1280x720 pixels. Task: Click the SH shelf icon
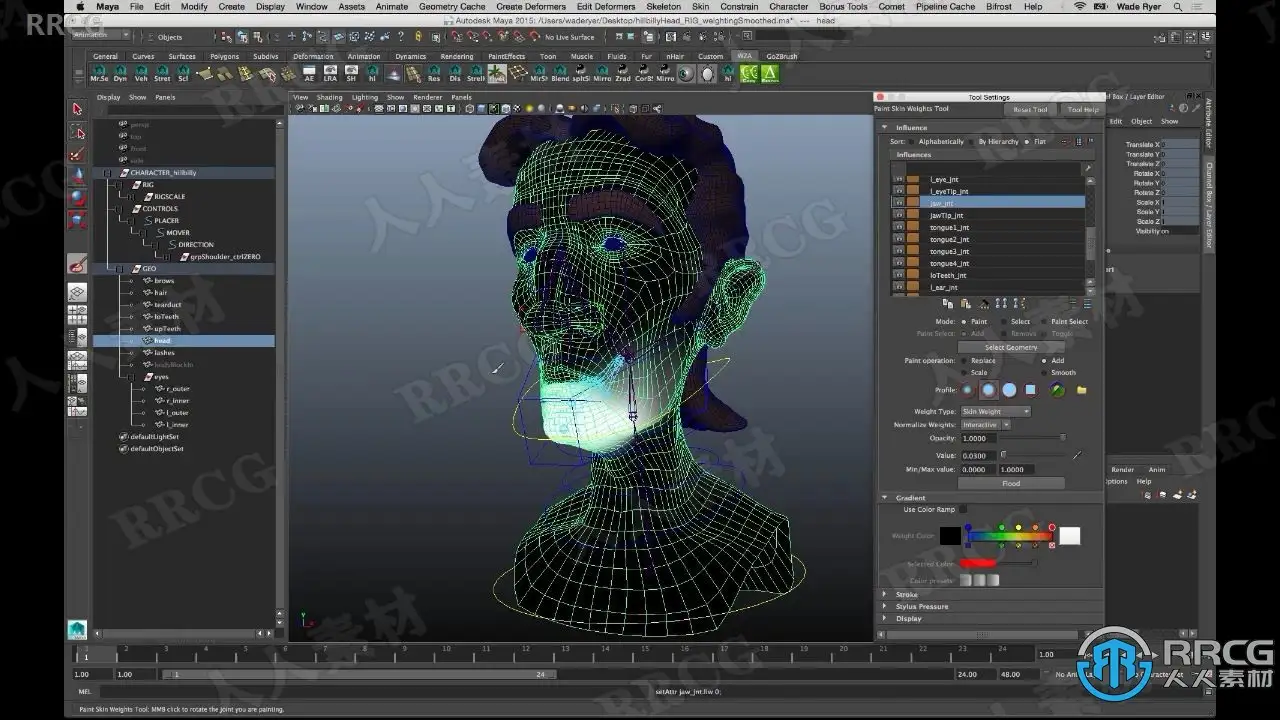[351, 73]
